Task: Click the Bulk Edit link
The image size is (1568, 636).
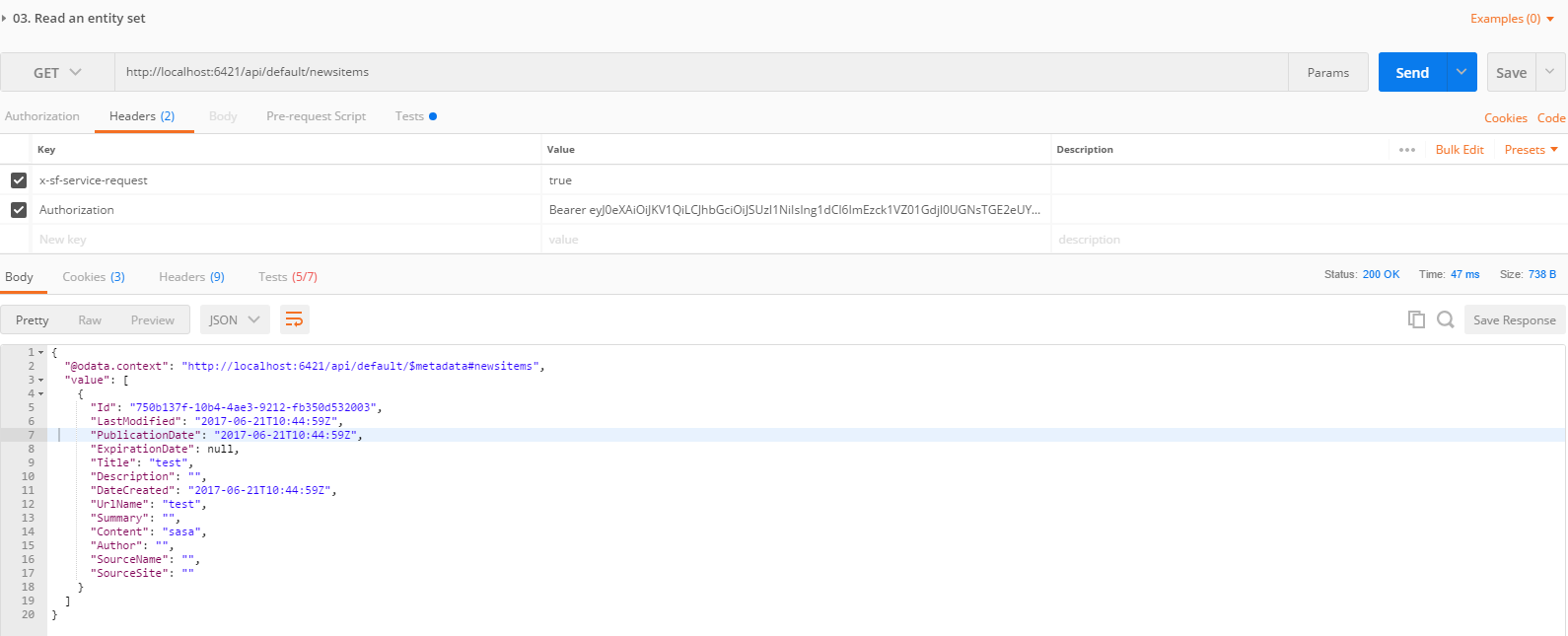Action: coord(1460,150)
